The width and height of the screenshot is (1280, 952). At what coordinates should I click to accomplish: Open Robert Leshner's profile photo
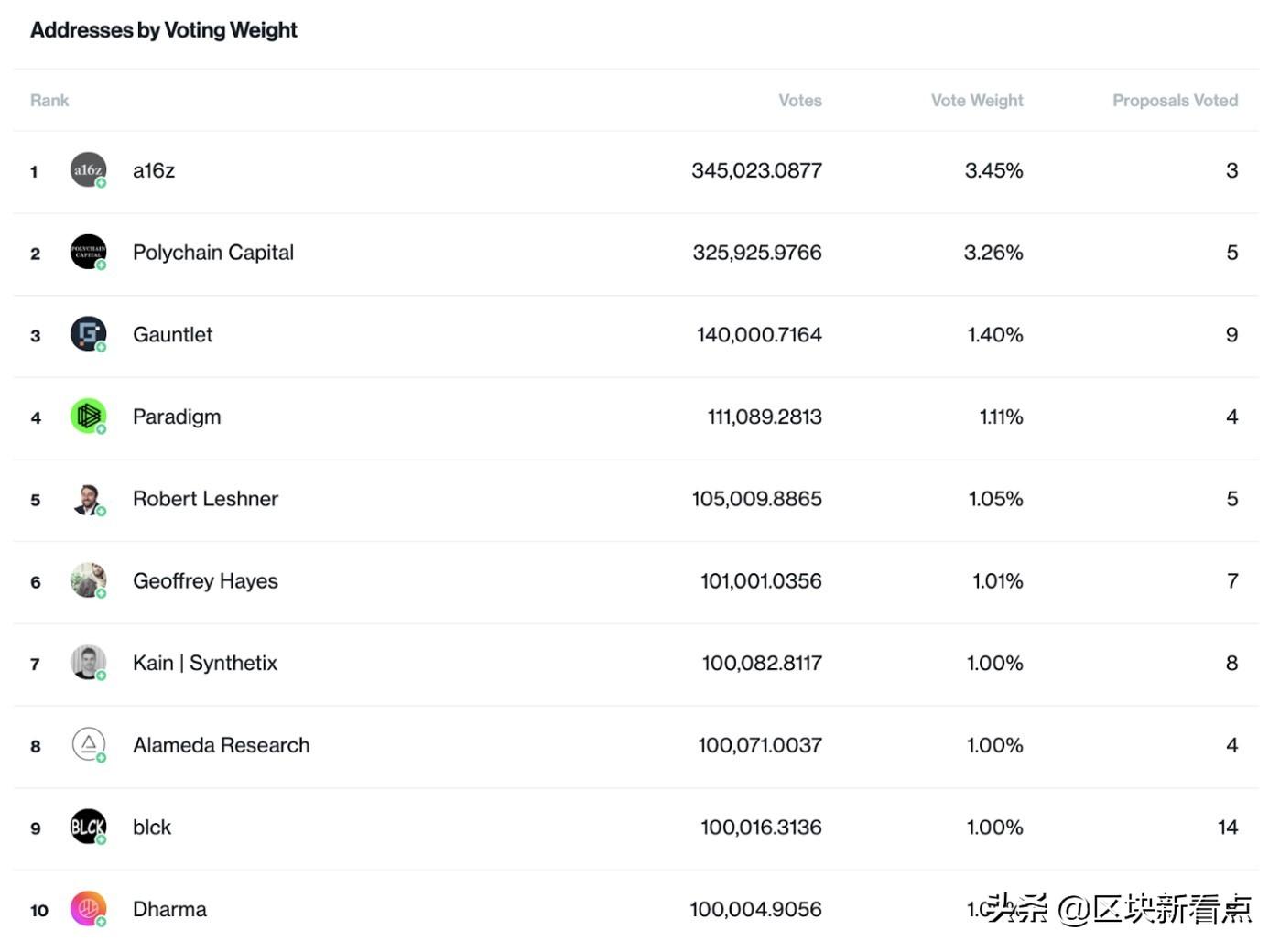tap(88, 499)
